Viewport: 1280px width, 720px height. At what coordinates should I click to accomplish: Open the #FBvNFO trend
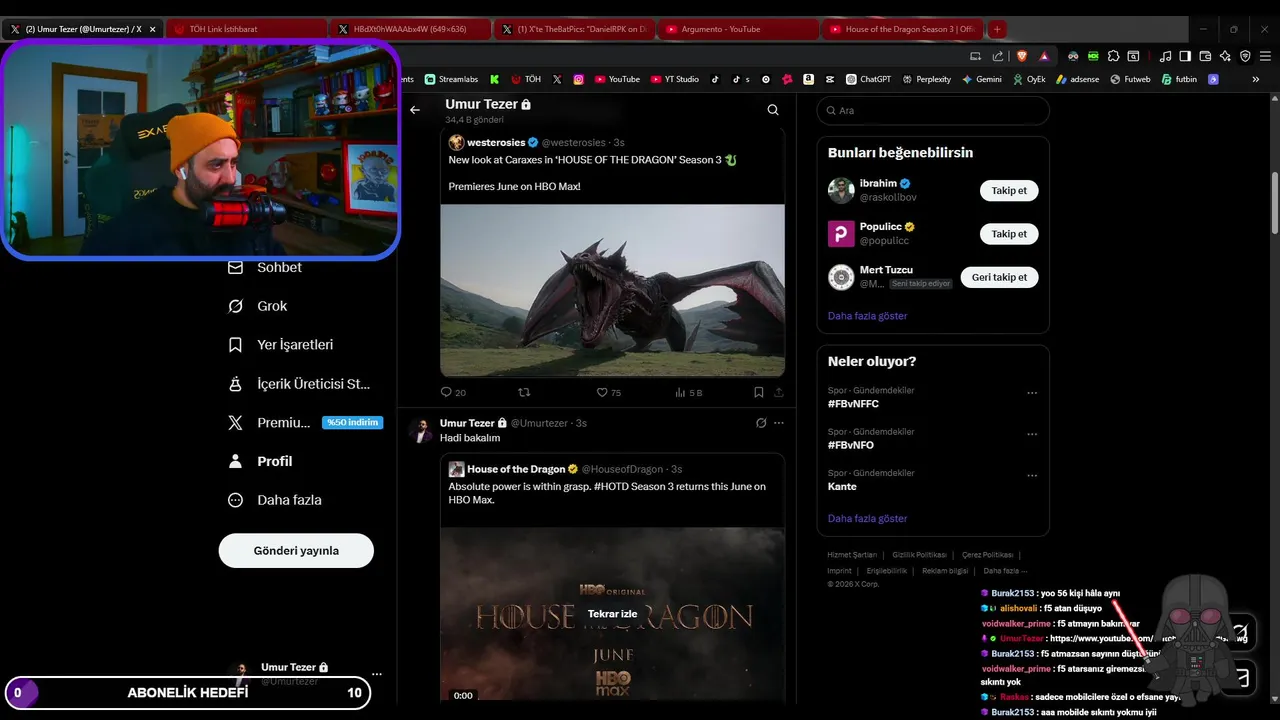point(851,445)
